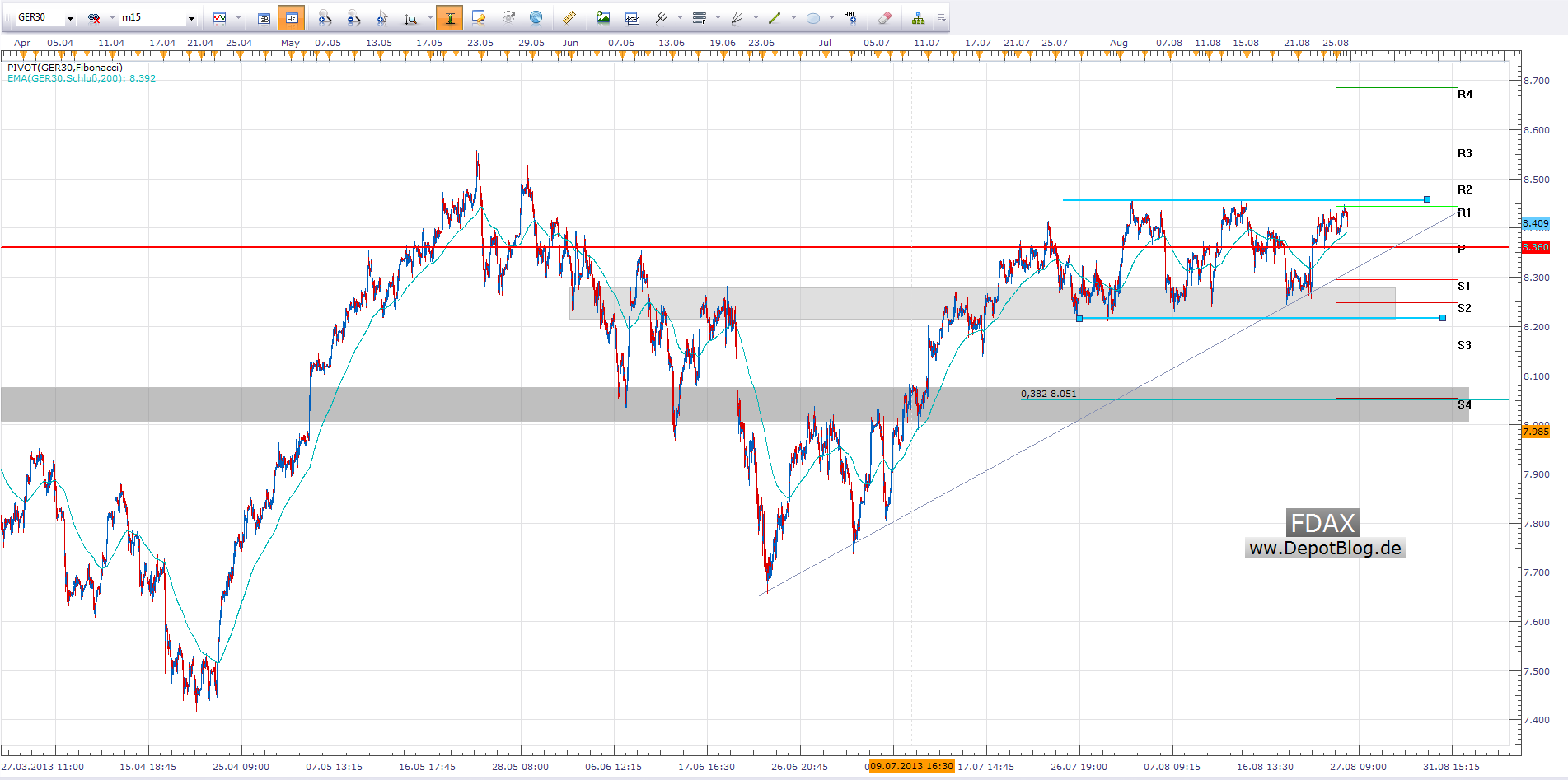Click the zoom out magnifier icon

point(353,17)
